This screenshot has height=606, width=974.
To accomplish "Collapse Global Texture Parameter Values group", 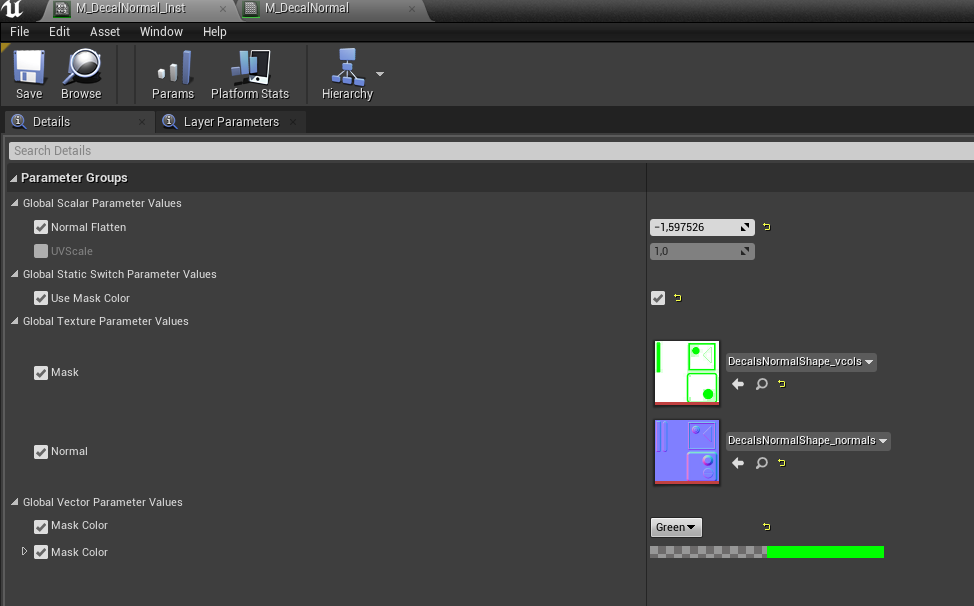I will click(x=15, y=321).
